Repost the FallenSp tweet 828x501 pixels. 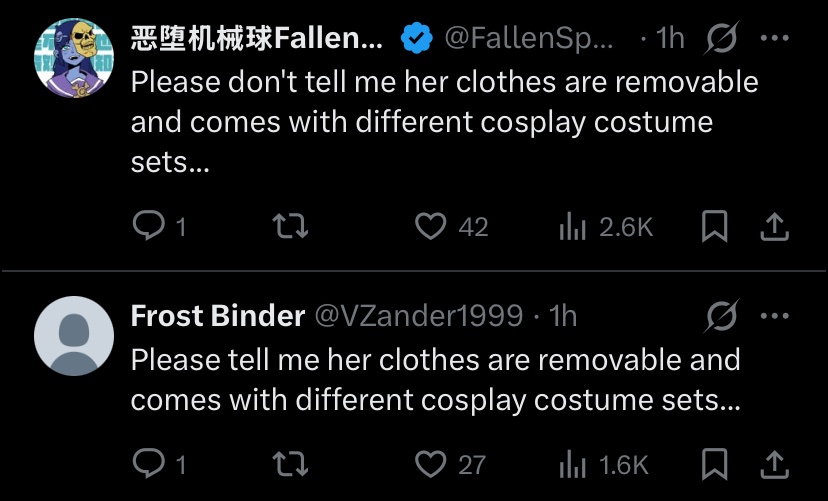[x=290, y=226]
